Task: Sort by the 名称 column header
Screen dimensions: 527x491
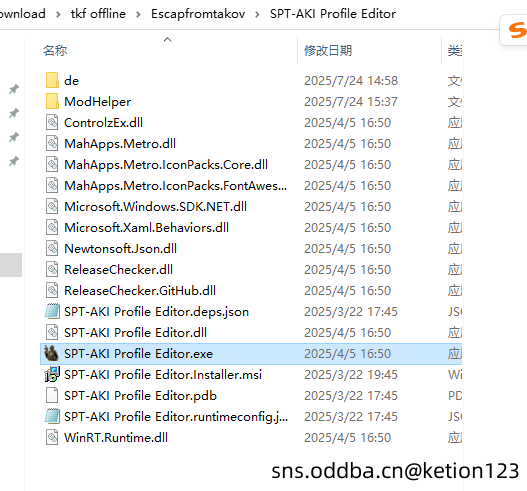Action: (55, 51)
